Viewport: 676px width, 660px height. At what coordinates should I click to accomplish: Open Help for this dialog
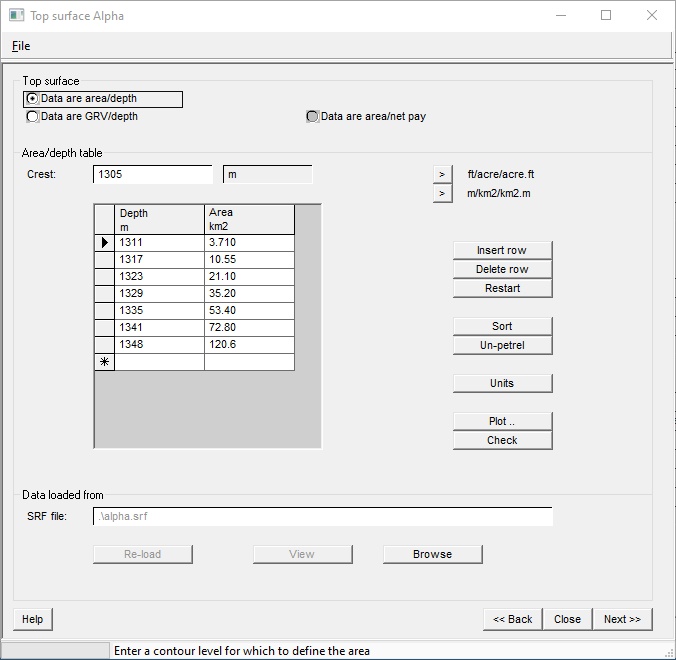33,619
